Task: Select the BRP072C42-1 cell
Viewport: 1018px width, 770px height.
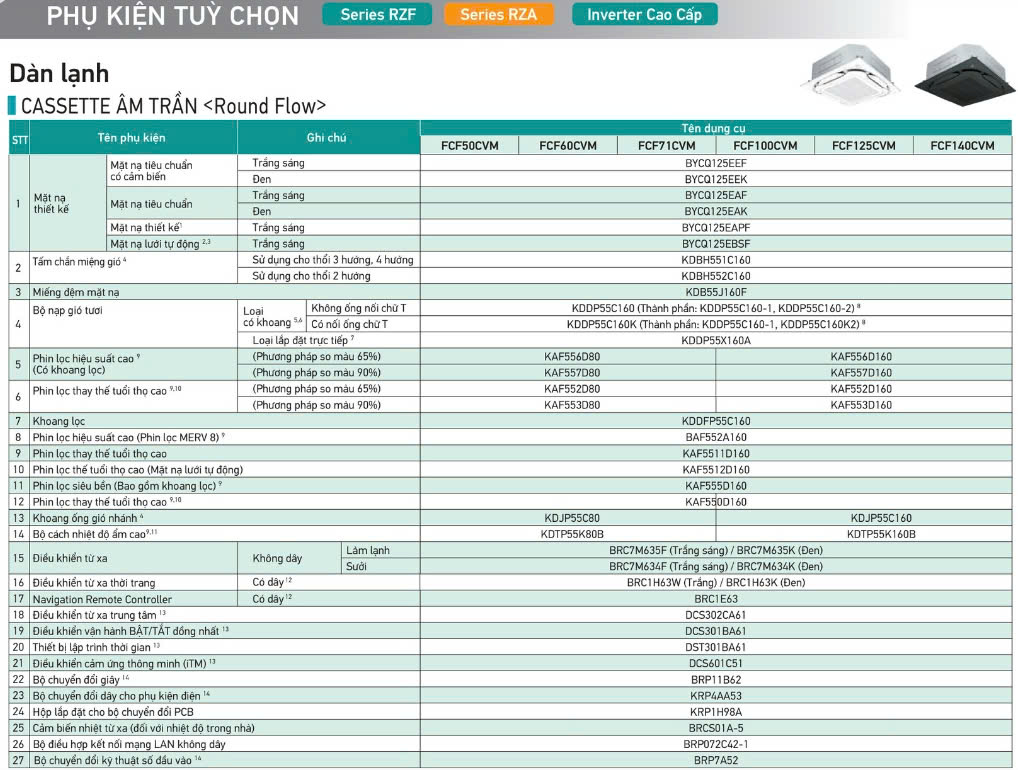Action: click(716, 744)
